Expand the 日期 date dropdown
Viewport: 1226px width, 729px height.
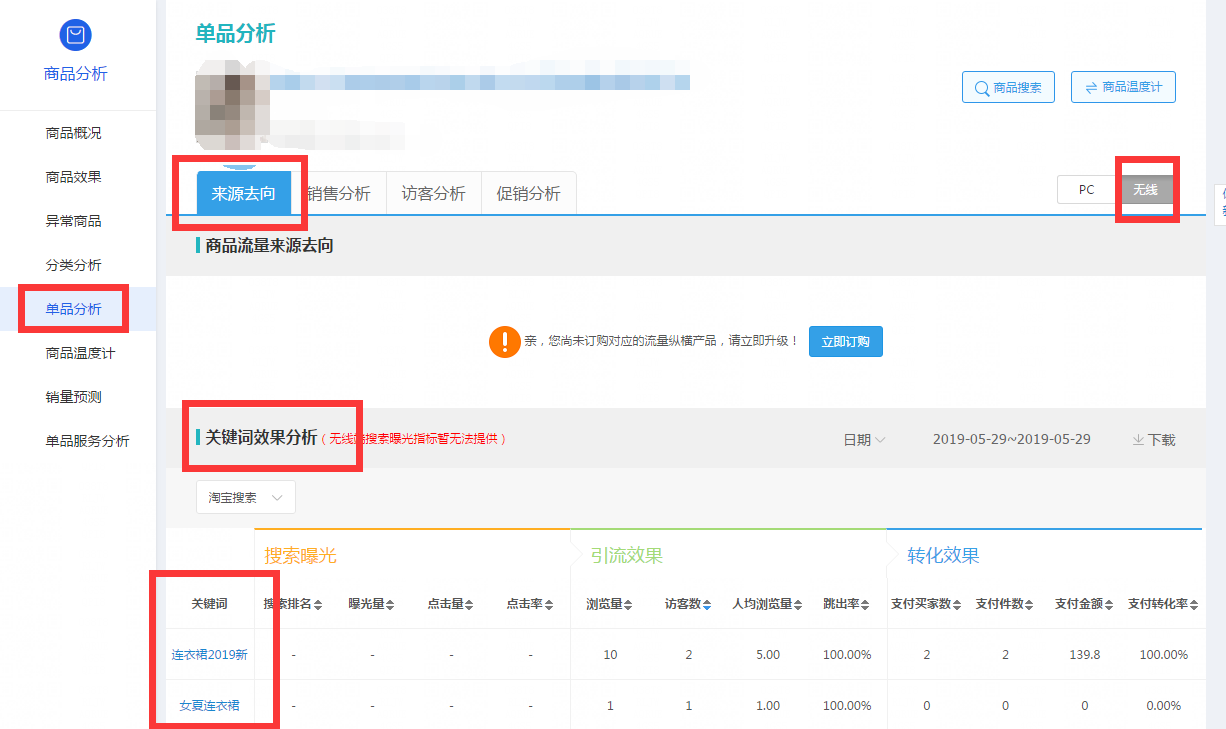point(864,440)
